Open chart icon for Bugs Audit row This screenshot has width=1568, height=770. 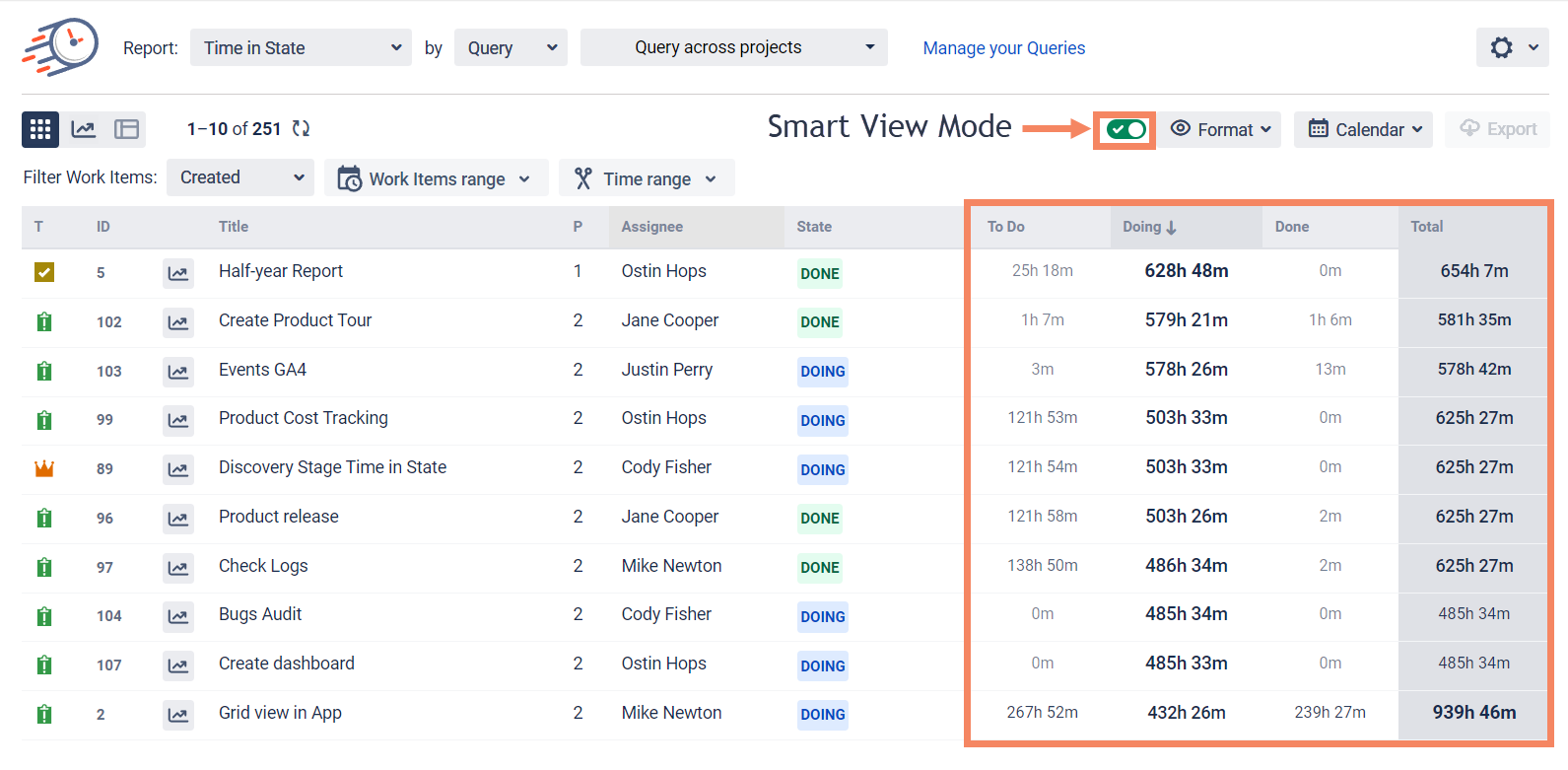[177, 616]
